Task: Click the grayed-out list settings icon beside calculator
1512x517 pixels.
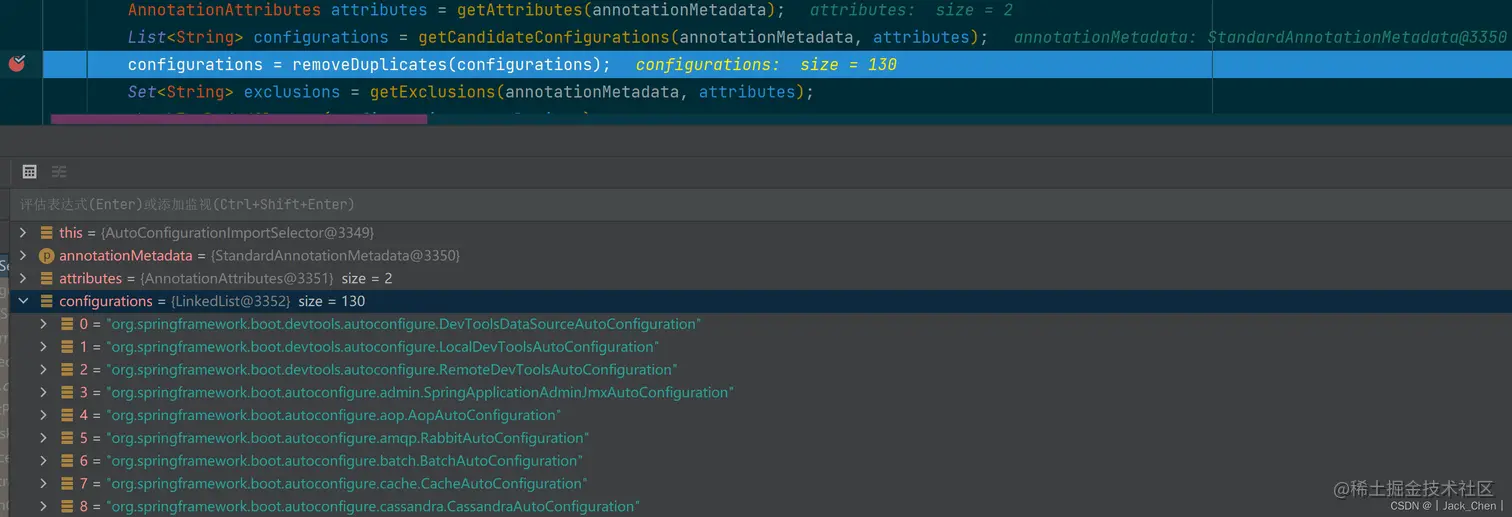Action: pyautogui.click(x=59, y=171)
